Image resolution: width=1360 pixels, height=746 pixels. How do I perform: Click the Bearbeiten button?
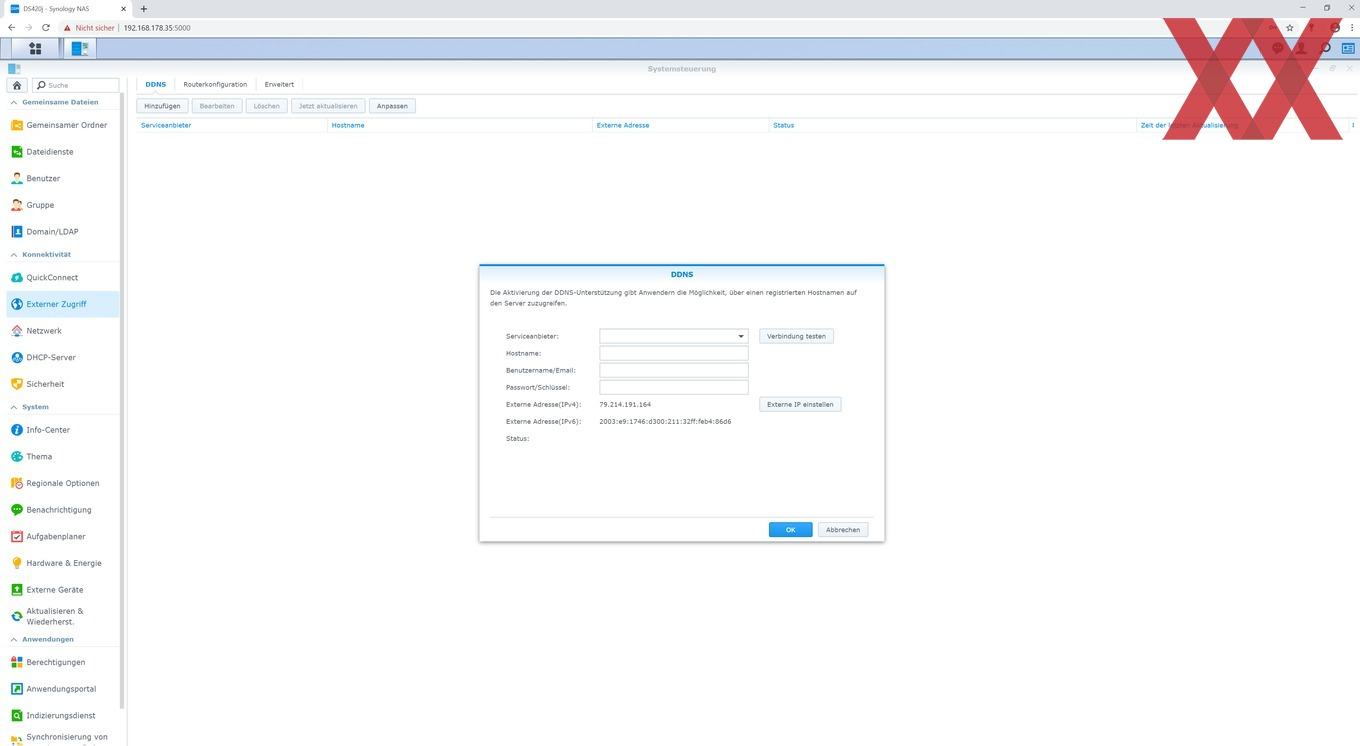217,106
